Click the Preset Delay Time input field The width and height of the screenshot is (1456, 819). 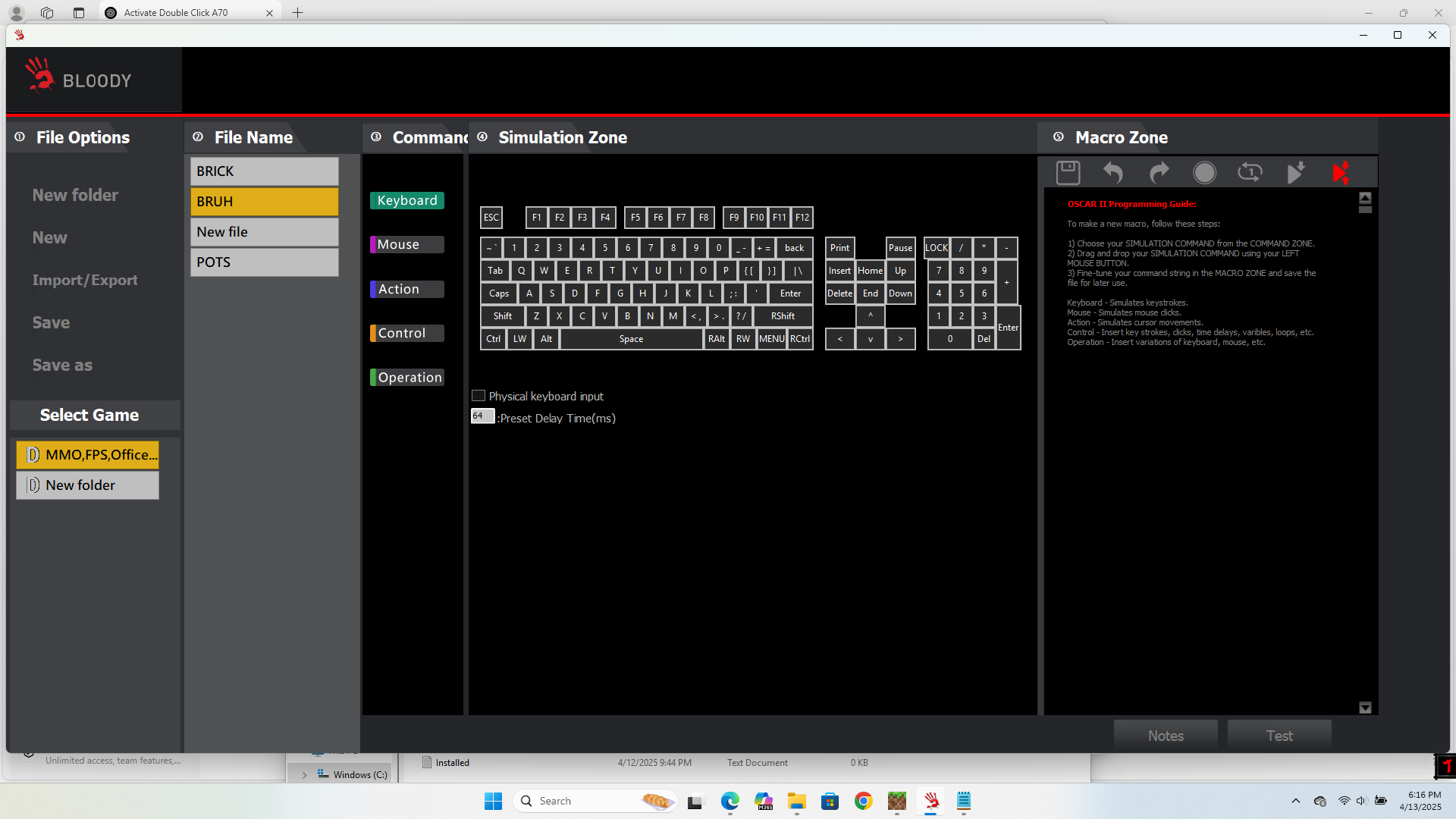click(x=482, y=416)
